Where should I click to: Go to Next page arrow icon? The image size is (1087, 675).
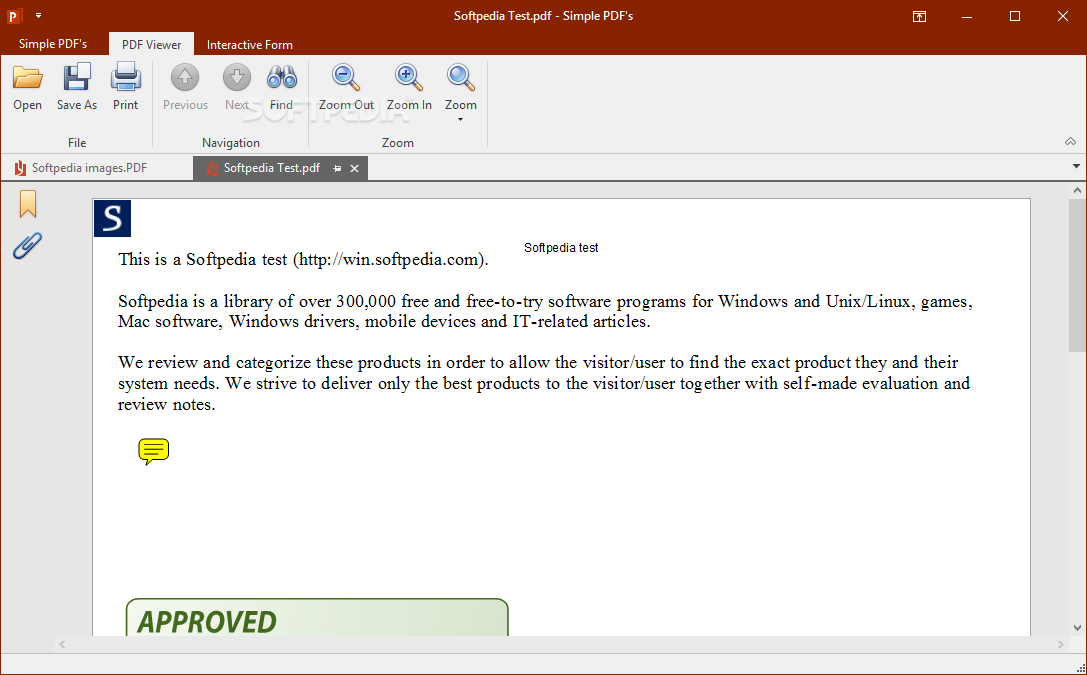pyautogui.click(x=236, y=77)
